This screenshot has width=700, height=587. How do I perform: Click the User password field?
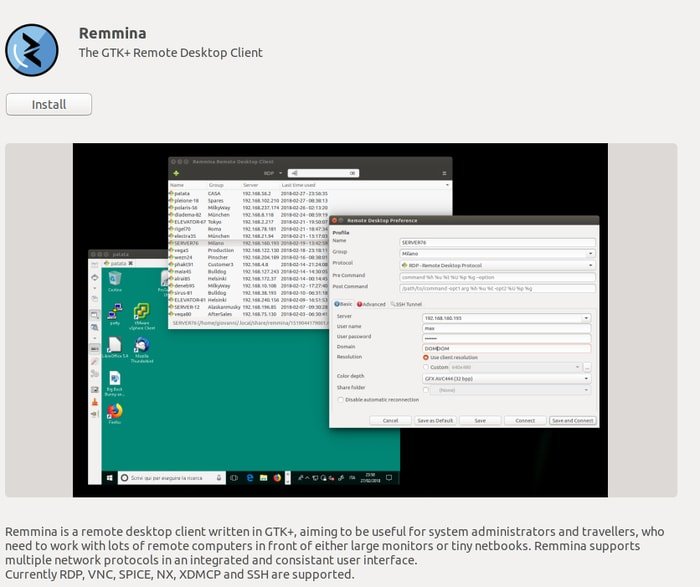click(507, 338)
